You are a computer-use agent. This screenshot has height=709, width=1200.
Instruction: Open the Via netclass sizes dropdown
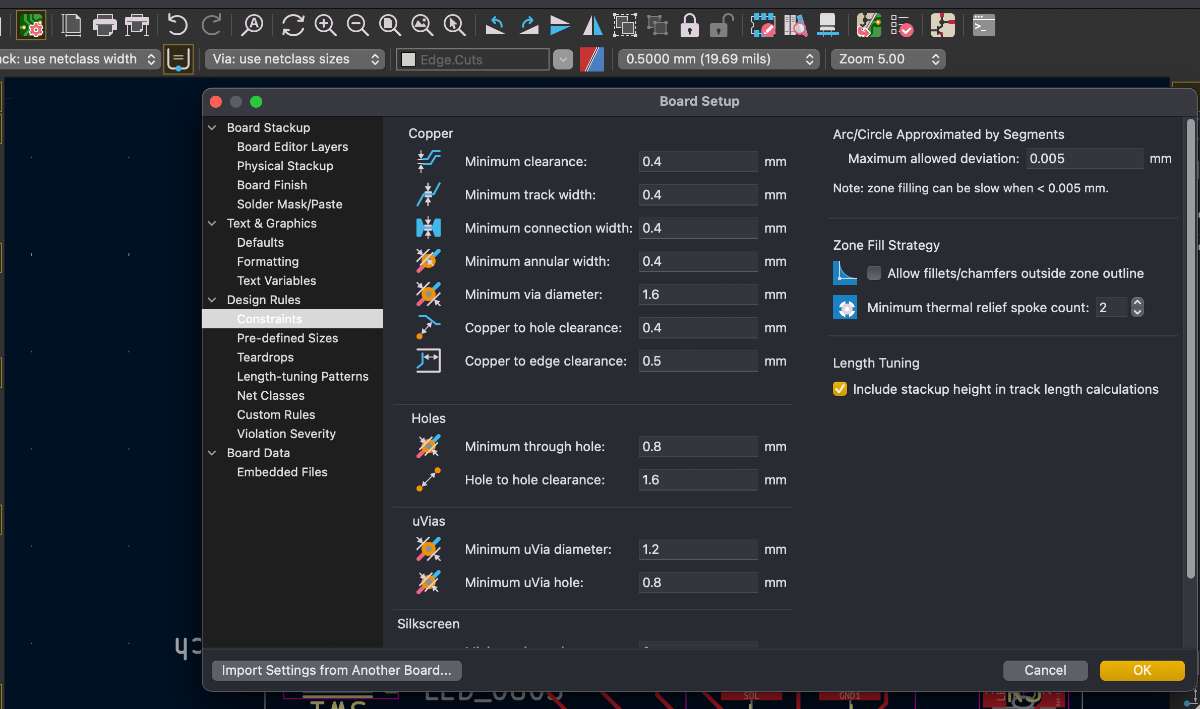[295, 59]
